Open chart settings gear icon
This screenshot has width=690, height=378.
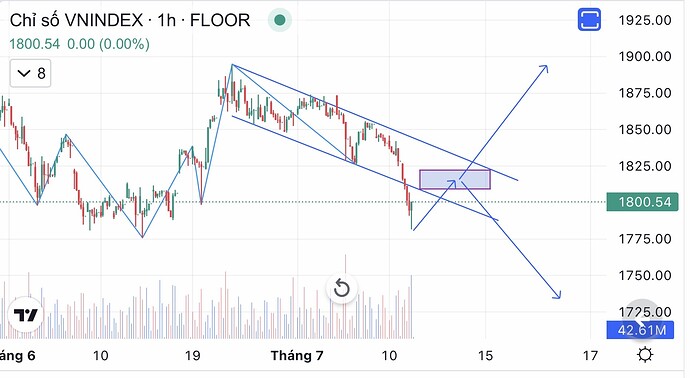(x=645, y=354)
